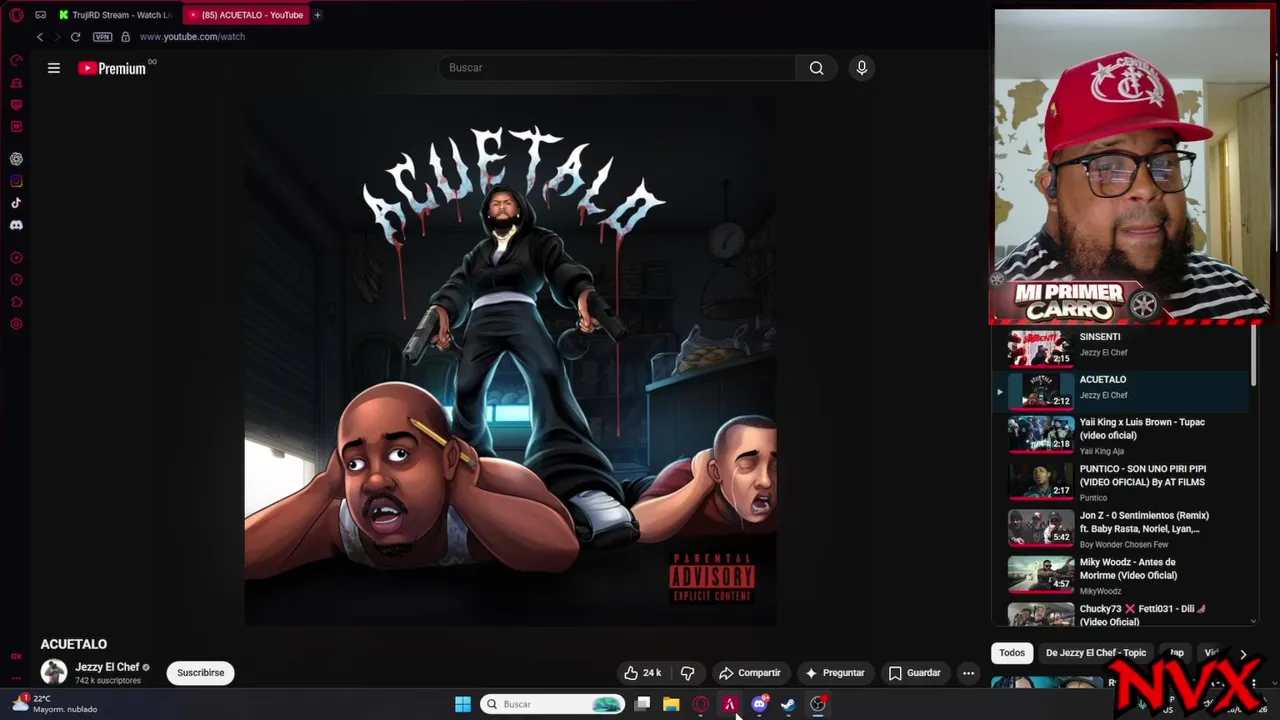Viewport: 1280px width, 720px height.
Task: Select De Jezzy El Chef - Topic chip
Action: (x=1096, y=653)
